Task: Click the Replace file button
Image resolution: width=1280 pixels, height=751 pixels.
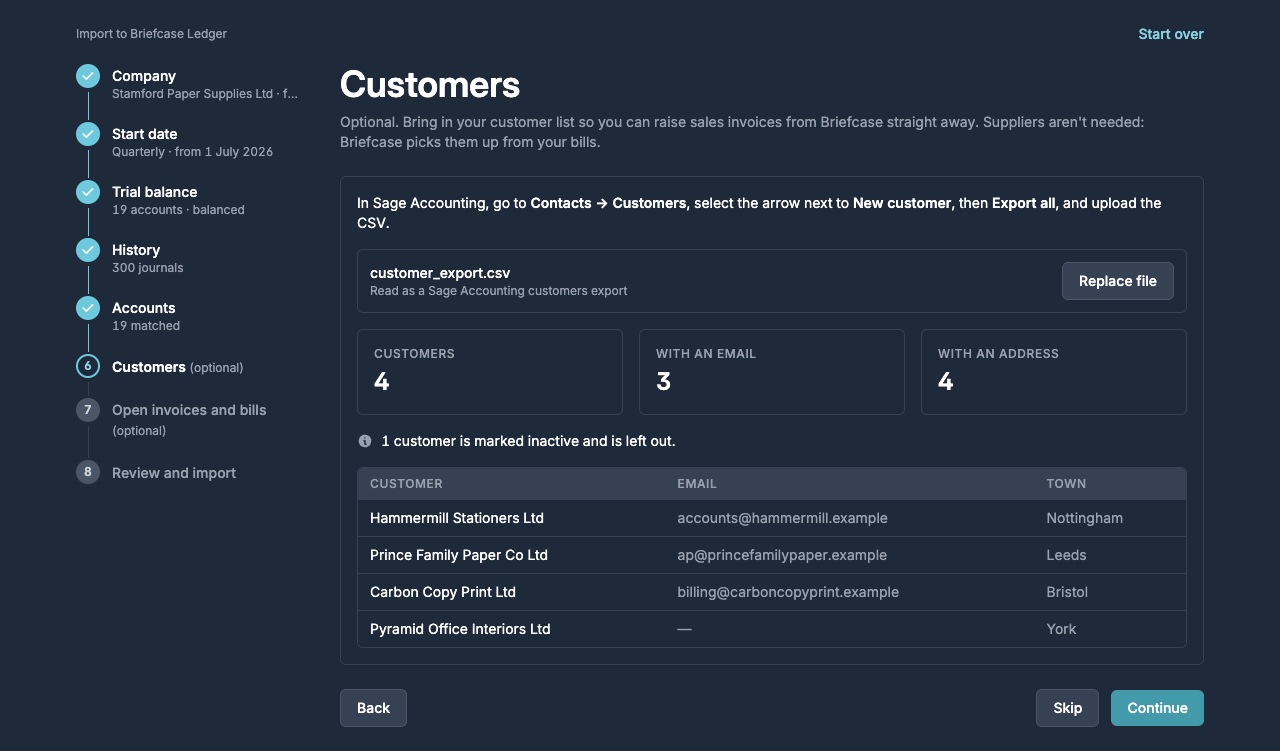Action: pos(1118,281)
